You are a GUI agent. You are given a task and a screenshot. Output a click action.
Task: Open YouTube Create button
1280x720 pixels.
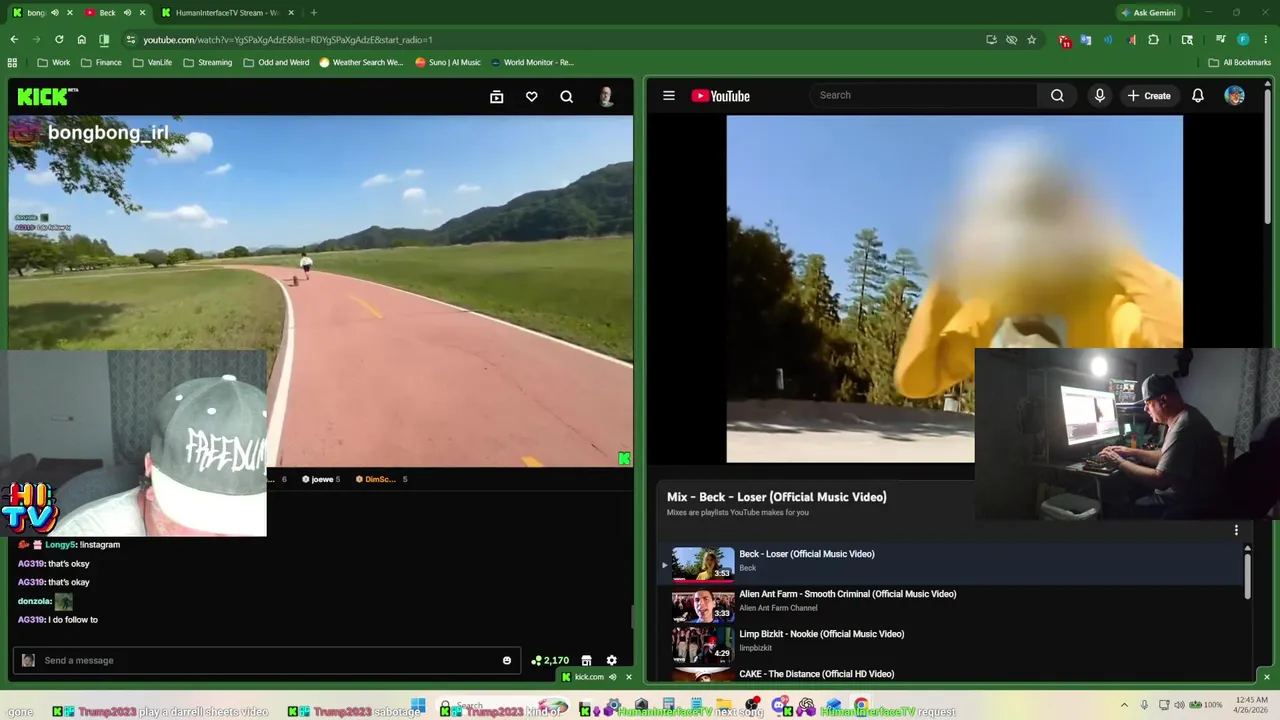pos(1149,95)
